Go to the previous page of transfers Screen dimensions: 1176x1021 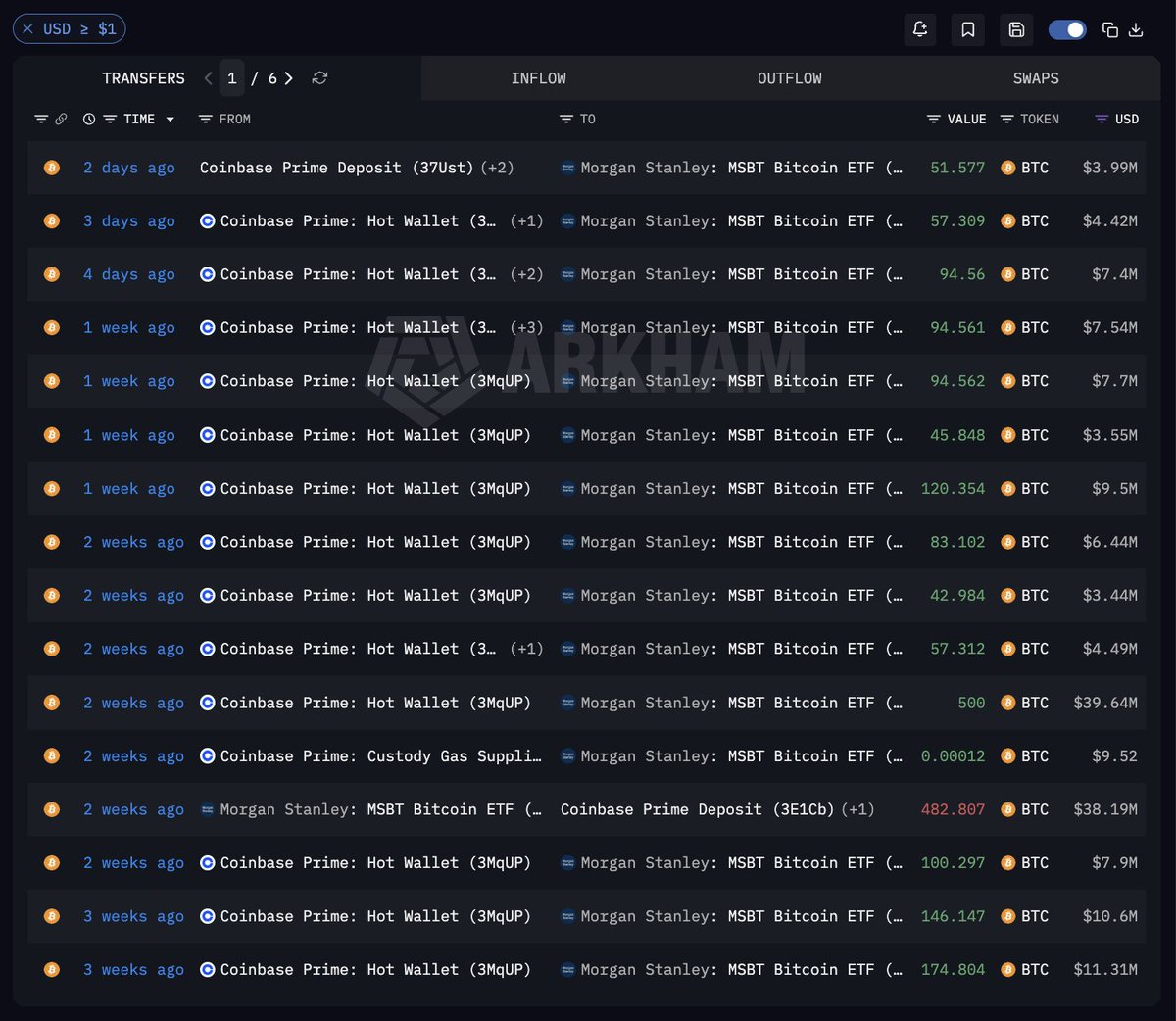point(208,78)
